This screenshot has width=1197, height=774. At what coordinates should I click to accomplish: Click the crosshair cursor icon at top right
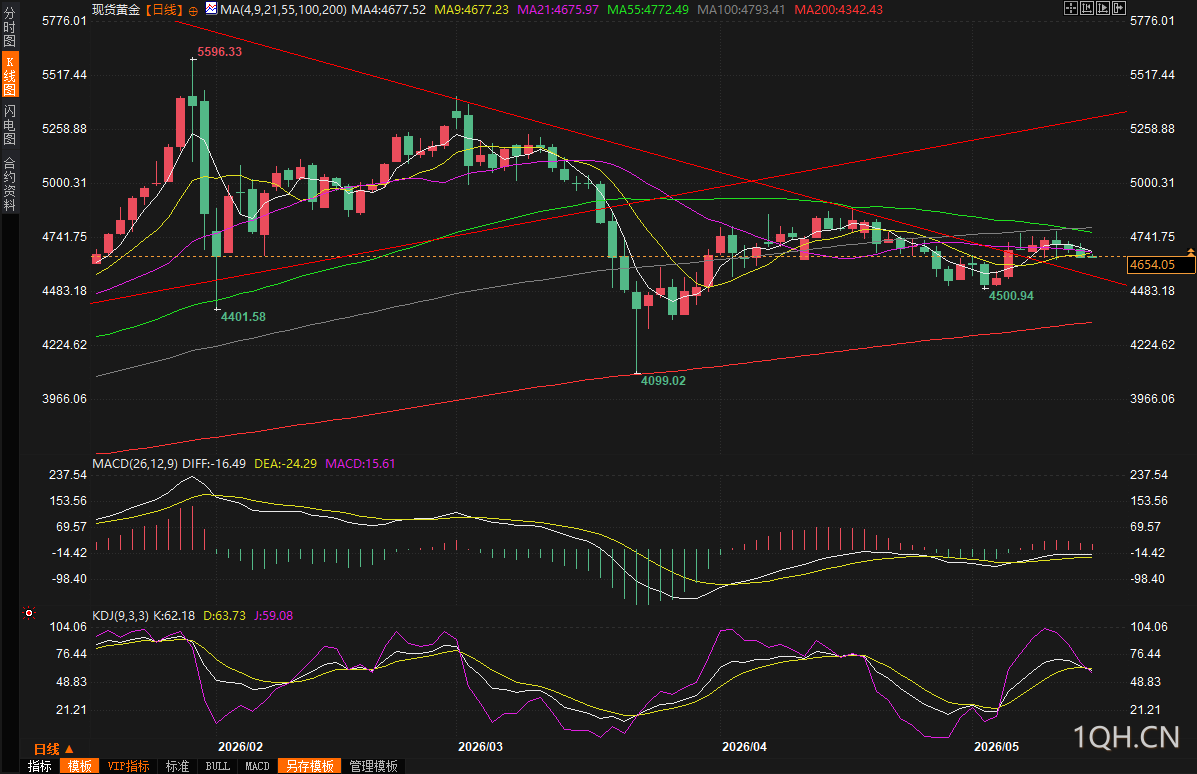(x=1070, y=8)
